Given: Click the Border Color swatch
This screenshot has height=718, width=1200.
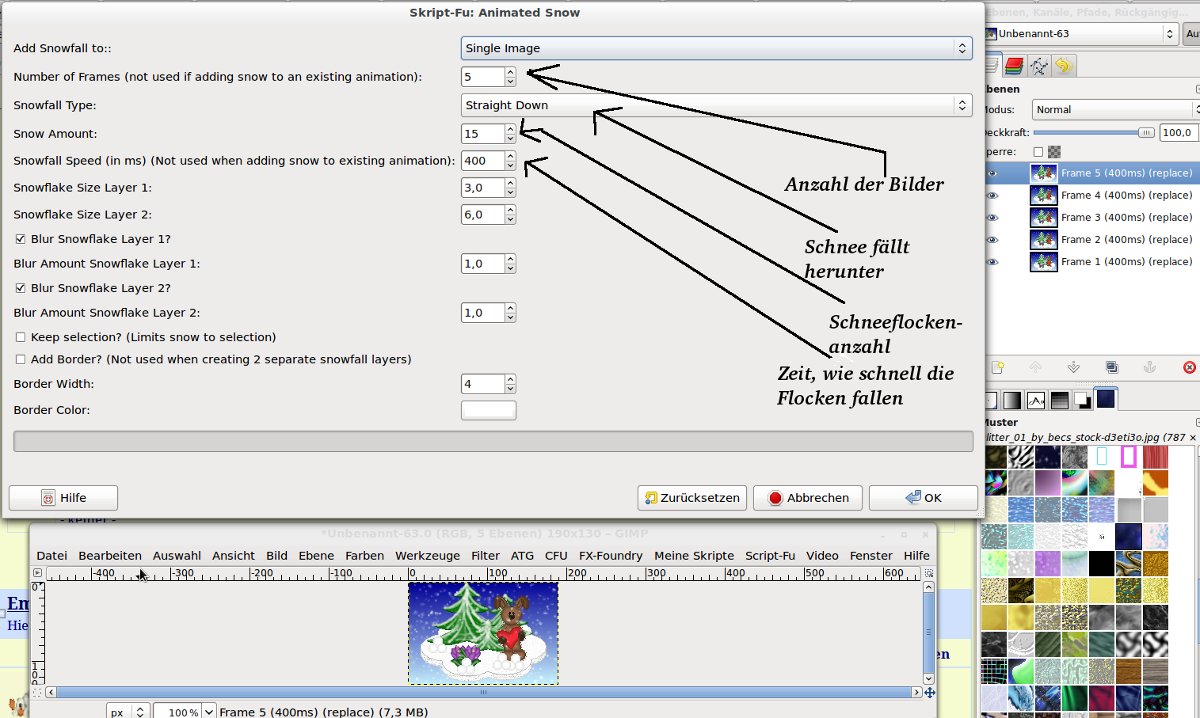Looking at the screenshot, I should 488,410.
